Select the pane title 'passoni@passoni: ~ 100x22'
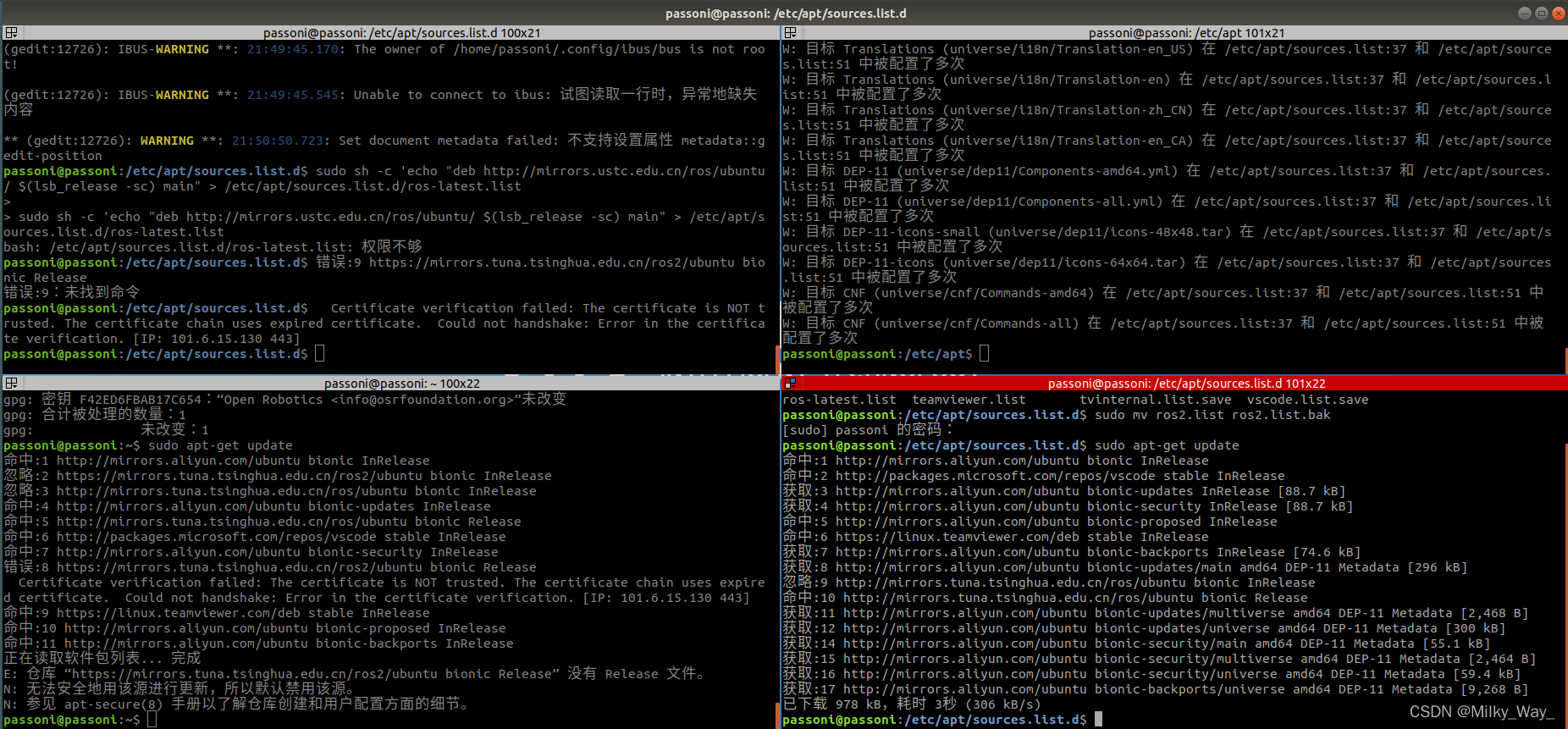This screenshot has height=729, width=1568. [401, 384]
